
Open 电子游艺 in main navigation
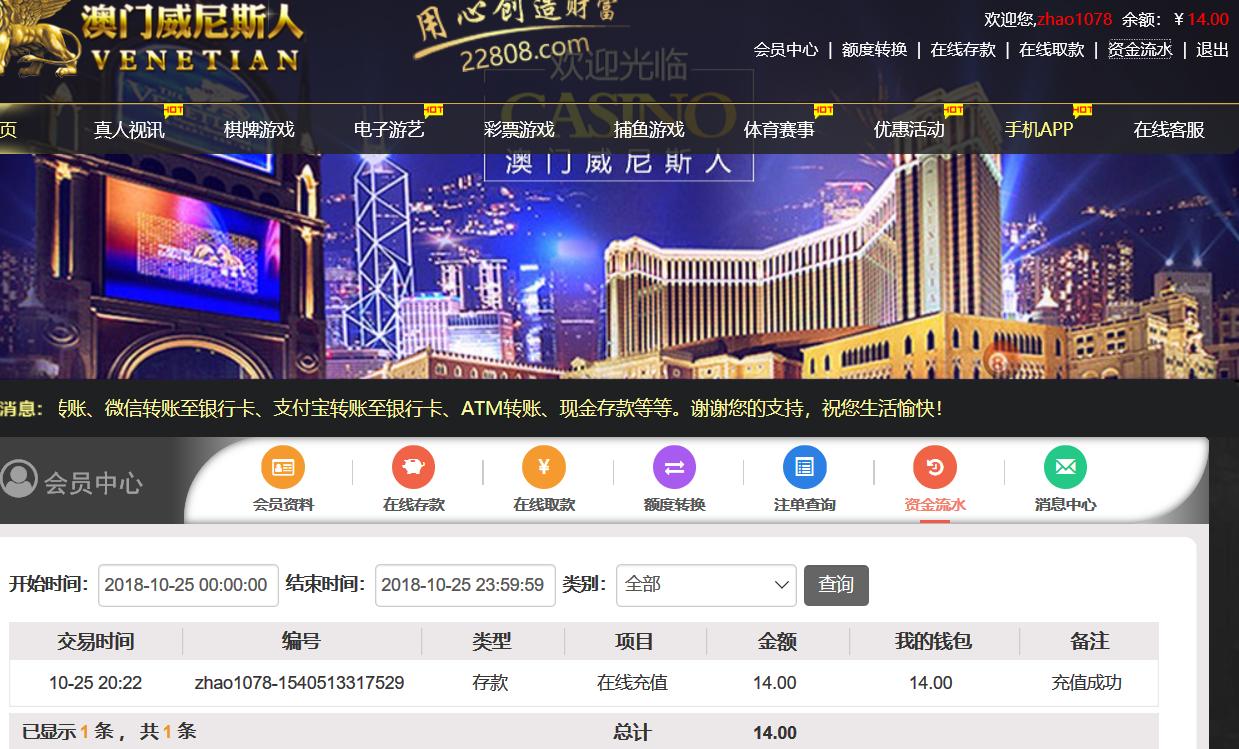(389, 129)
